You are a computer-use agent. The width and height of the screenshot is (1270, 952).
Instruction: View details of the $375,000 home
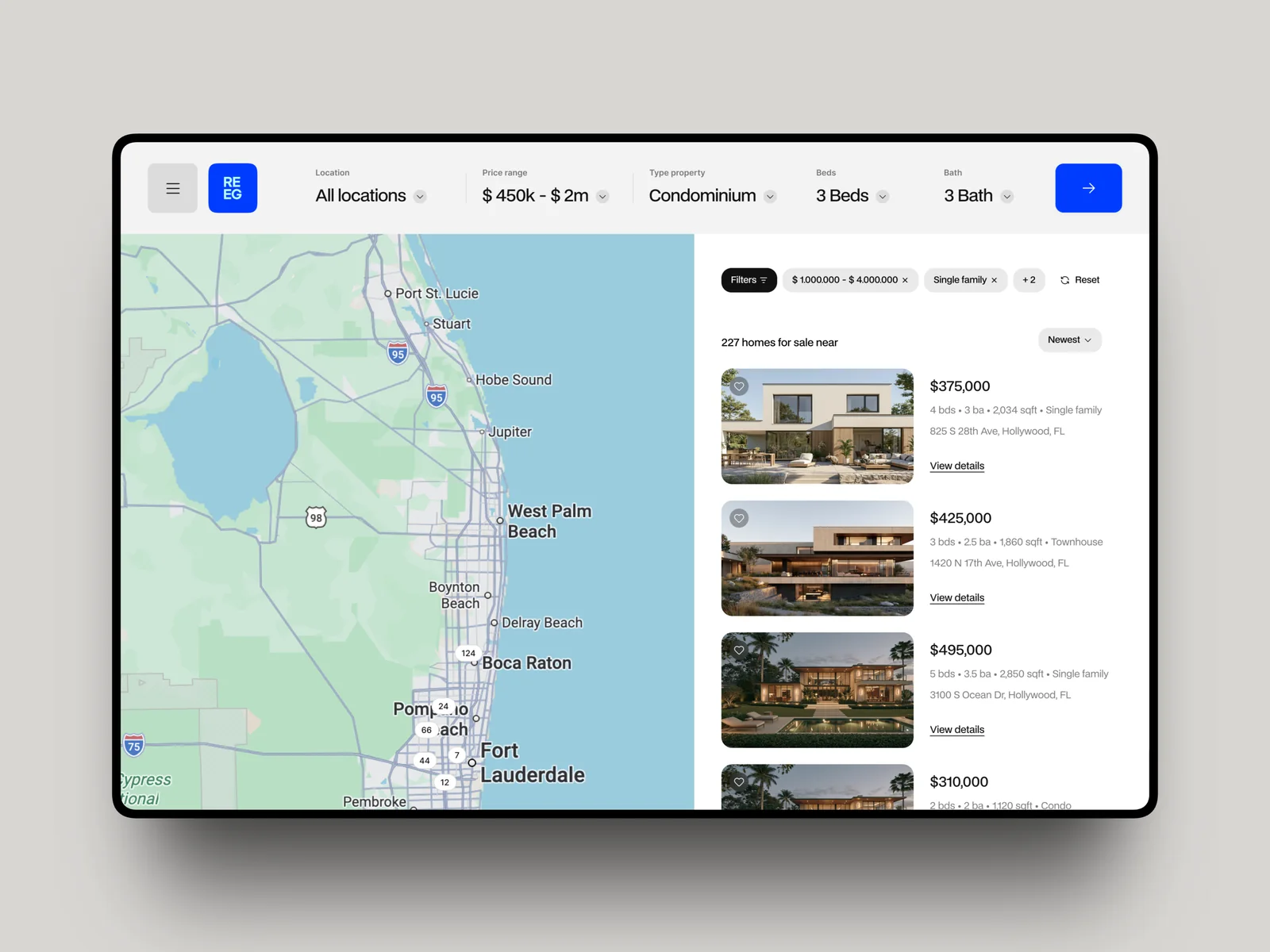click(956, 466)
